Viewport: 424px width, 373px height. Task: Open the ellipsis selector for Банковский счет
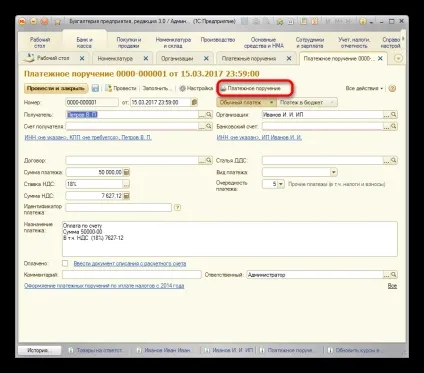[x=386, y=126]
